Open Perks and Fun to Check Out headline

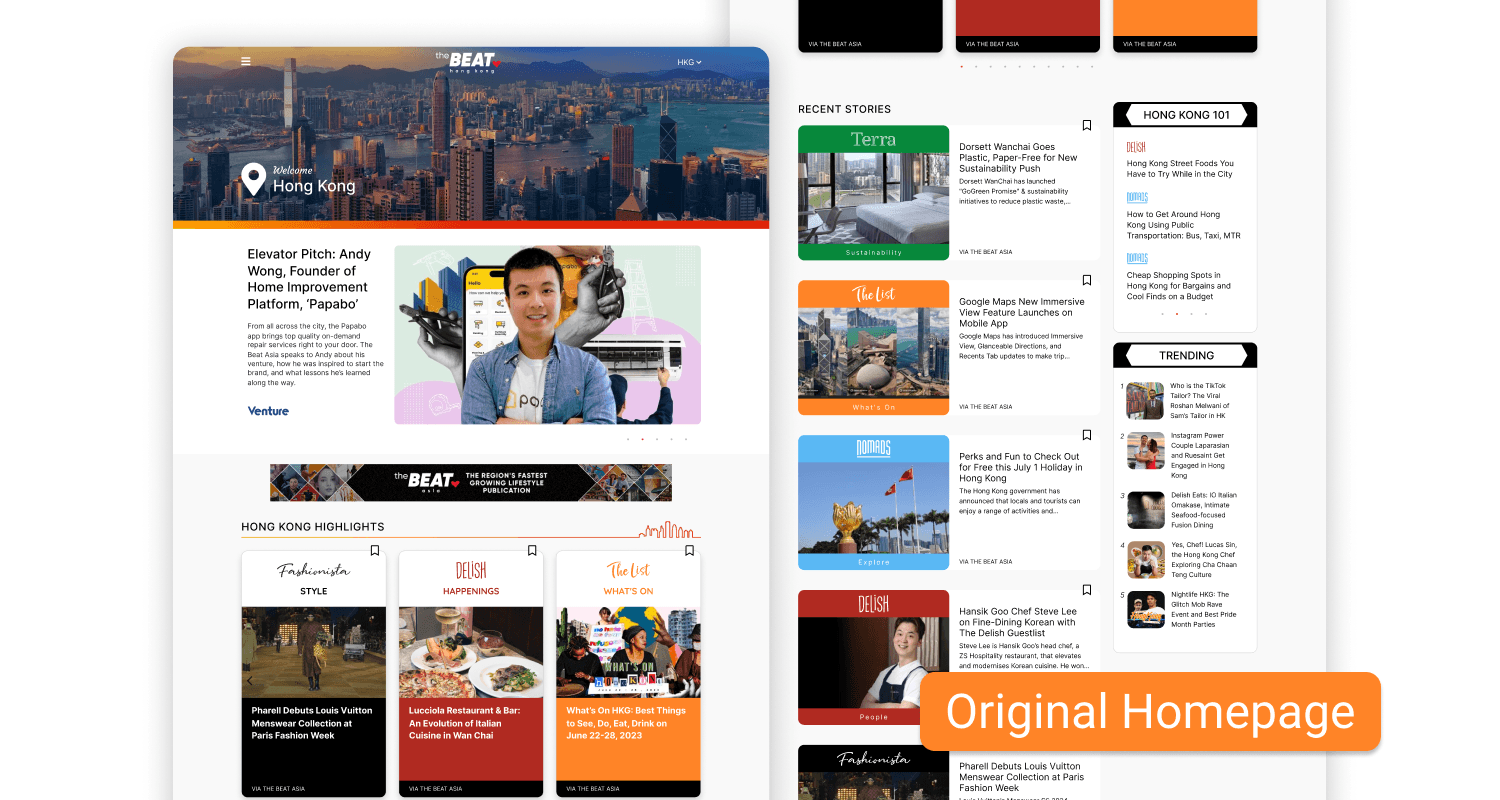(x=1020, y=467)
